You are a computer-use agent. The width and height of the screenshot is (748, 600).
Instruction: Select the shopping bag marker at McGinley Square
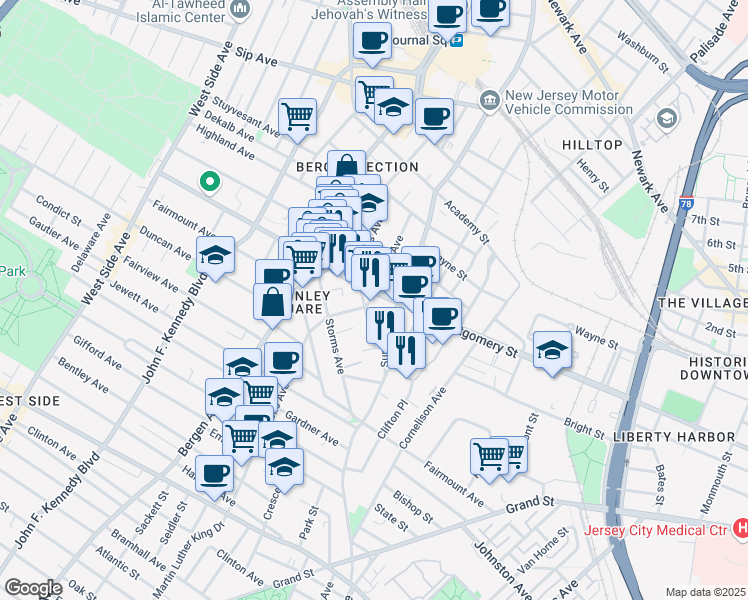[x=272, y=304]
